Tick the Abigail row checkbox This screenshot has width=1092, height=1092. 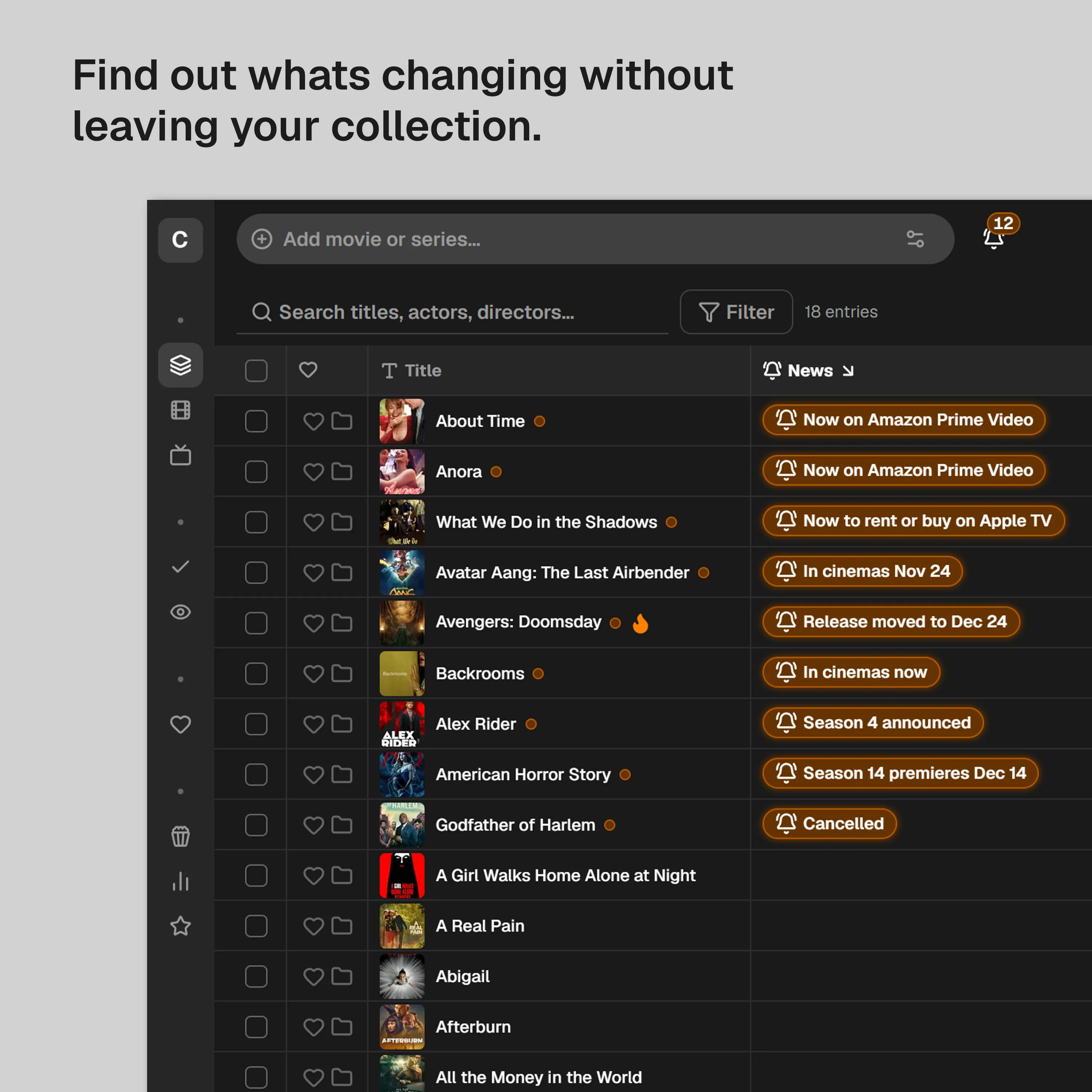point(256,976)
